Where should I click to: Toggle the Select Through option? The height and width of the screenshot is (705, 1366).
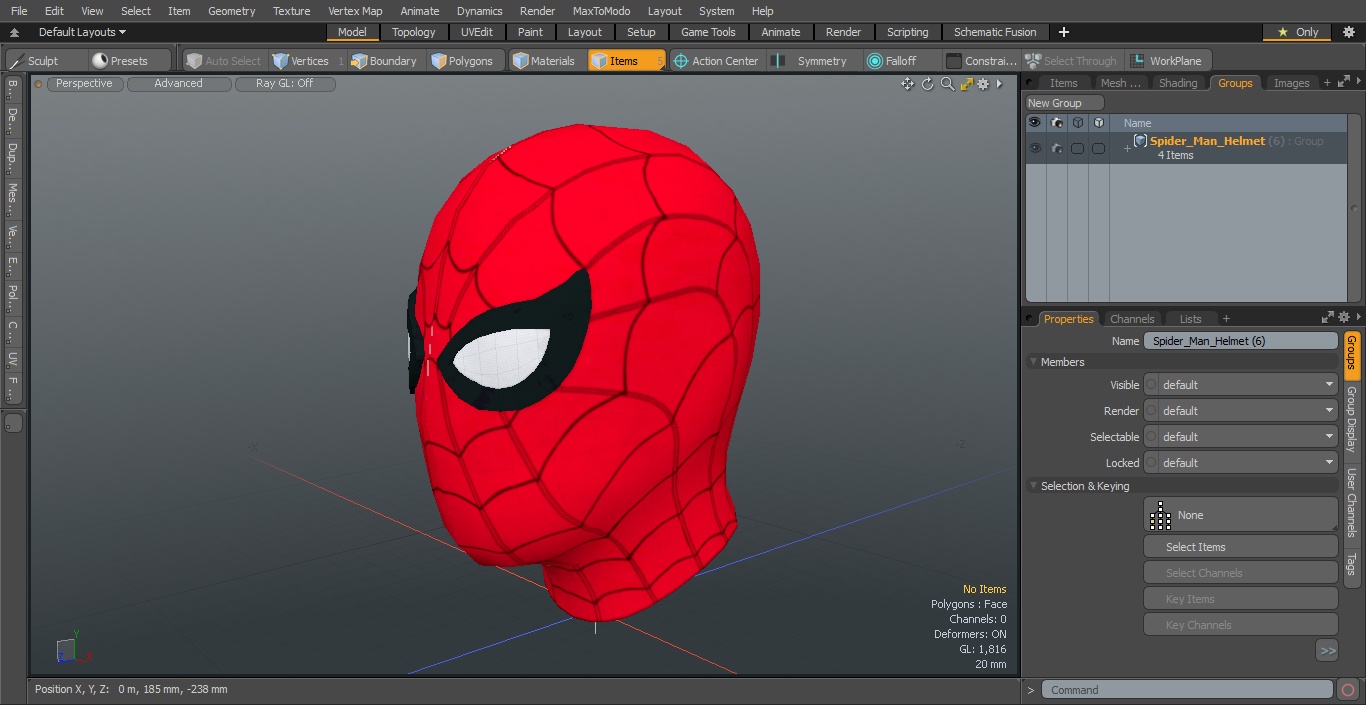pyautogui.click(x=1072, y=61)
